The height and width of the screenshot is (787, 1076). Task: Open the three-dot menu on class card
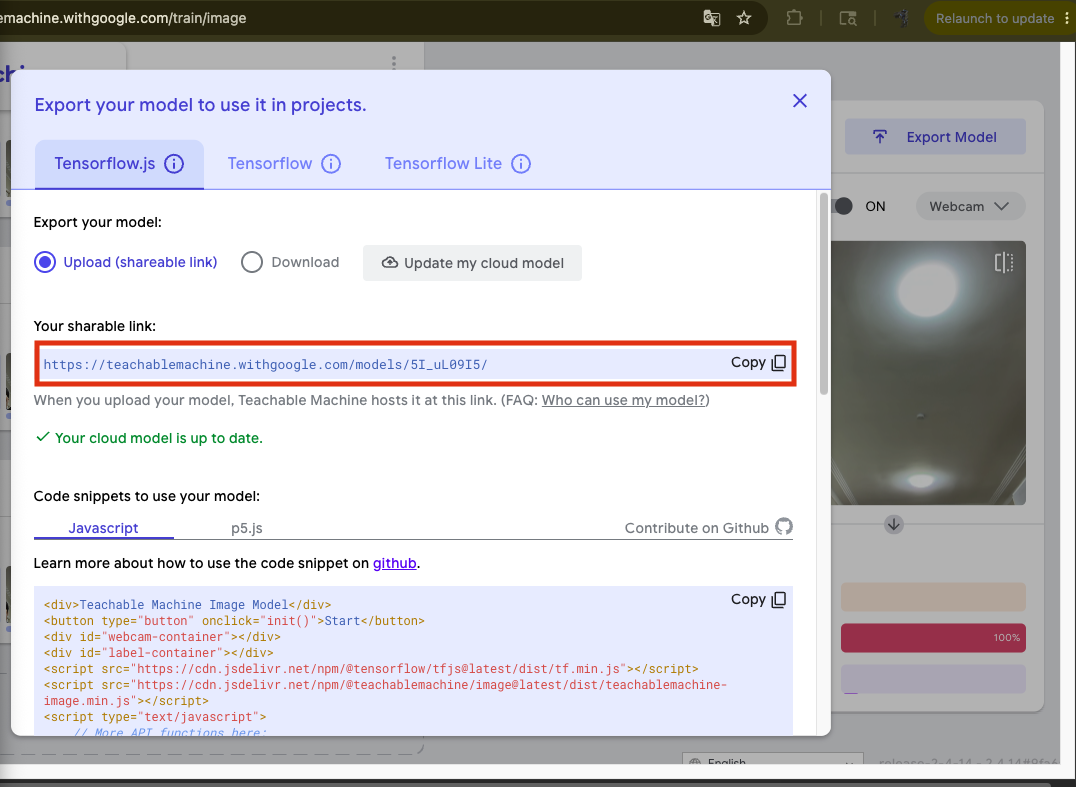click(394, 62)
